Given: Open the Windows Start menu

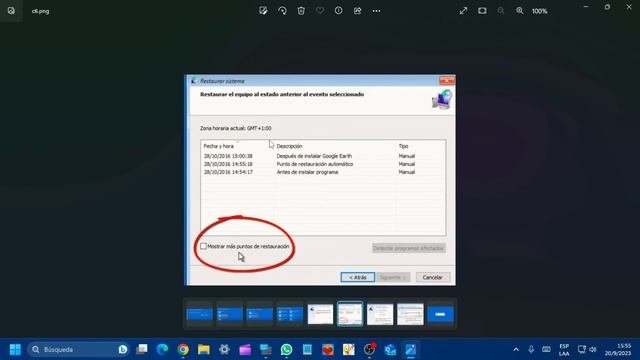Looking at the screenshot, I should (15, 349).
